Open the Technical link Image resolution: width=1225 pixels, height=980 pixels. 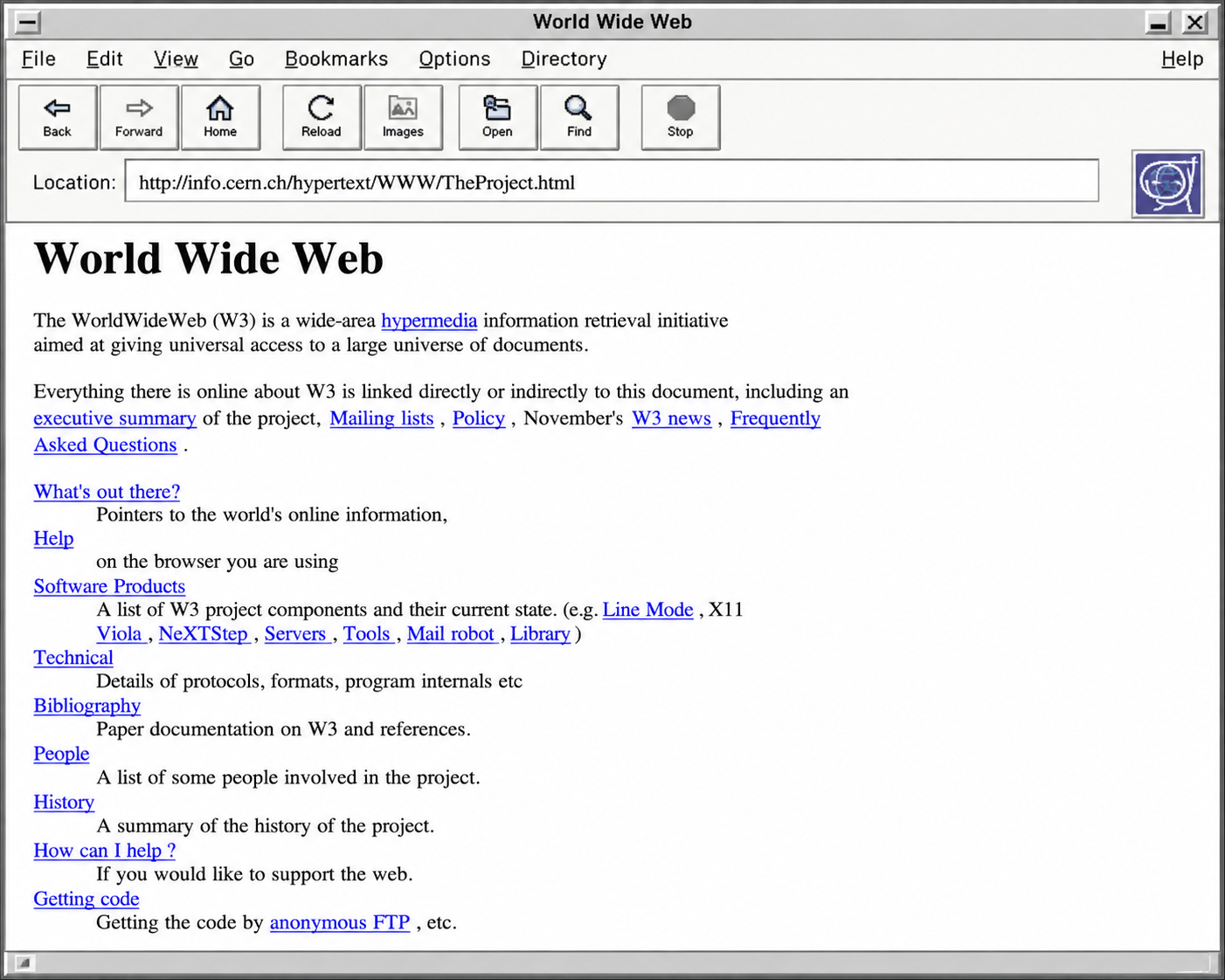coord(73,658)
